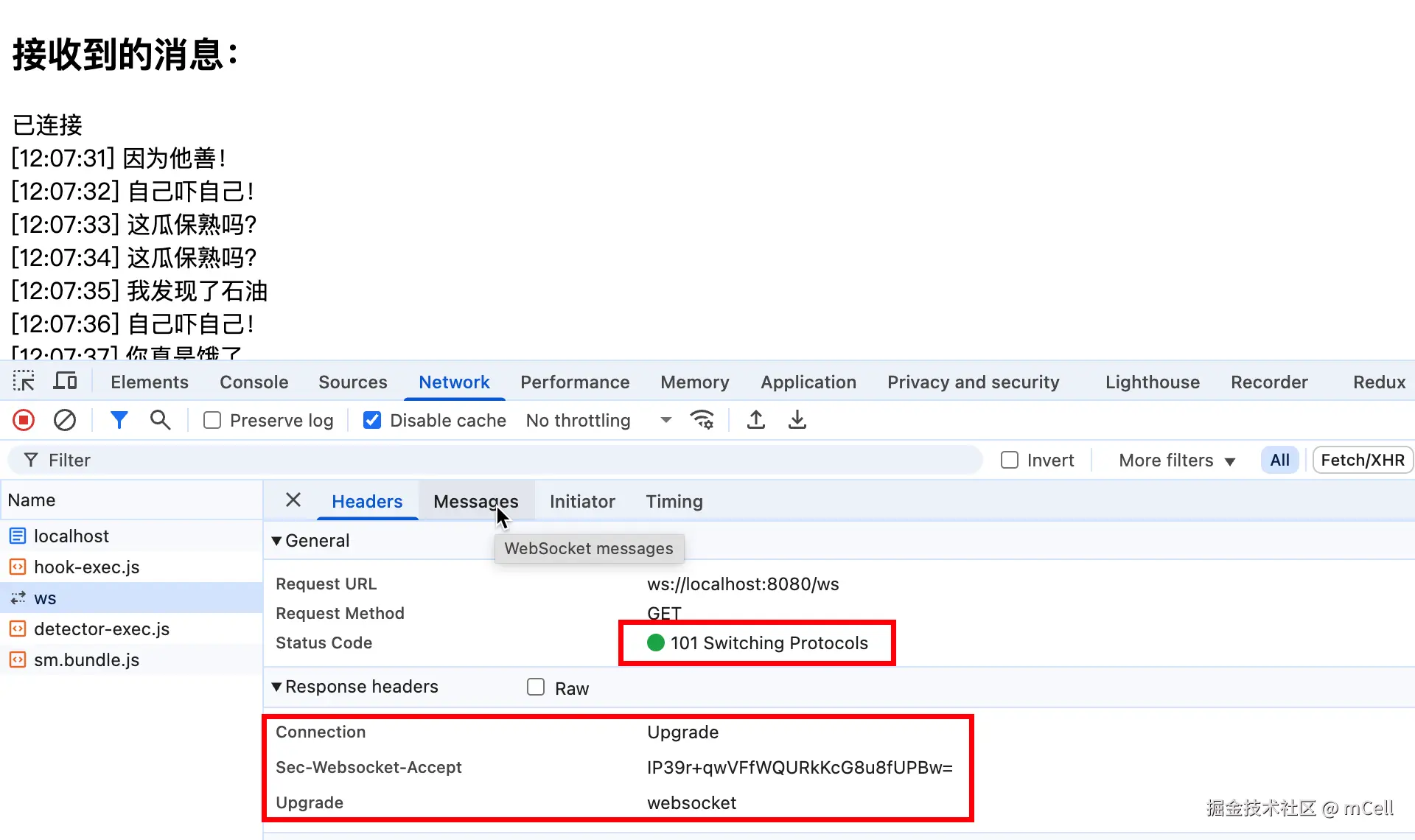The height and width of the screenshot is (840, 1415).
Task: Click the export HAR download icon
Action: (x=797, y=420)
